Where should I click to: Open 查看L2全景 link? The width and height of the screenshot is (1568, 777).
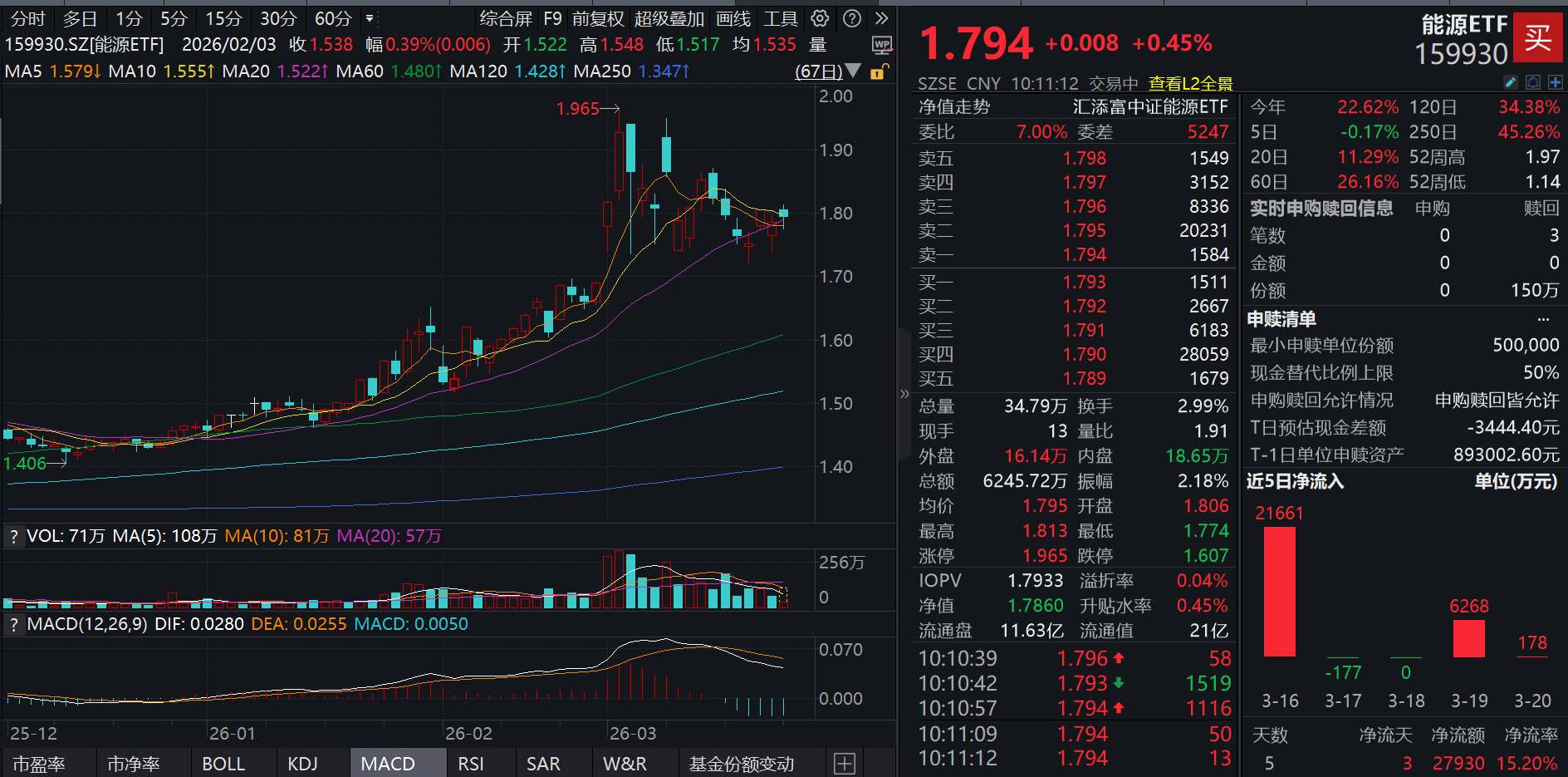(1189, 83)
